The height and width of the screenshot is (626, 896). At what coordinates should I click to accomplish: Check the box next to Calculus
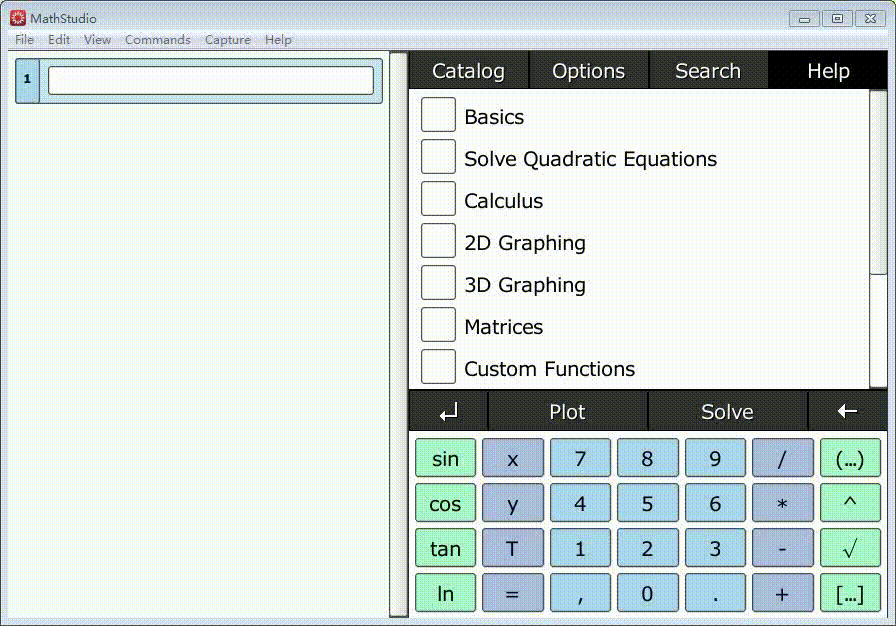[438, 199]
